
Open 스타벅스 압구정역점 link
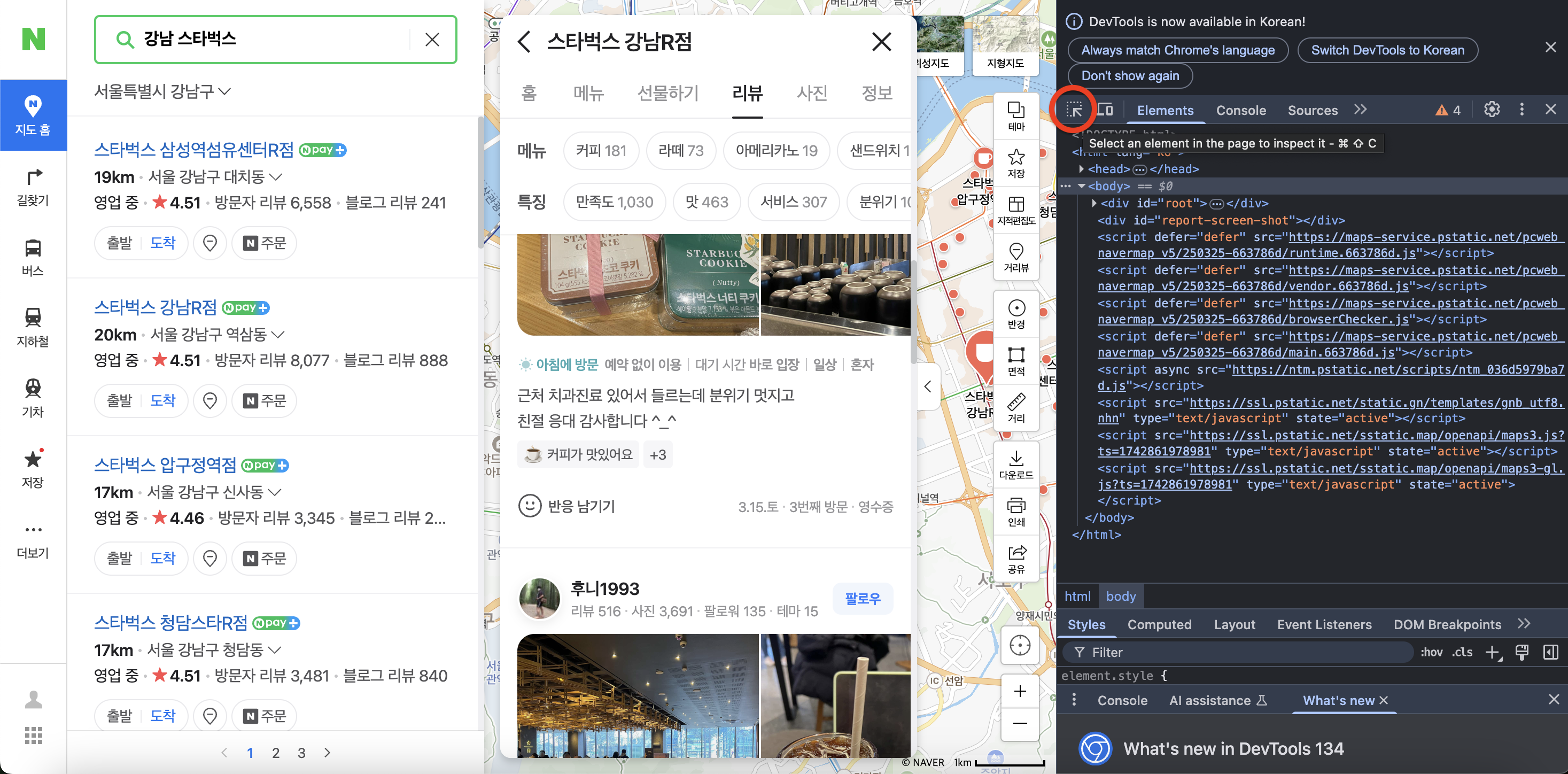pyautogui.click(x=165, y=465)
